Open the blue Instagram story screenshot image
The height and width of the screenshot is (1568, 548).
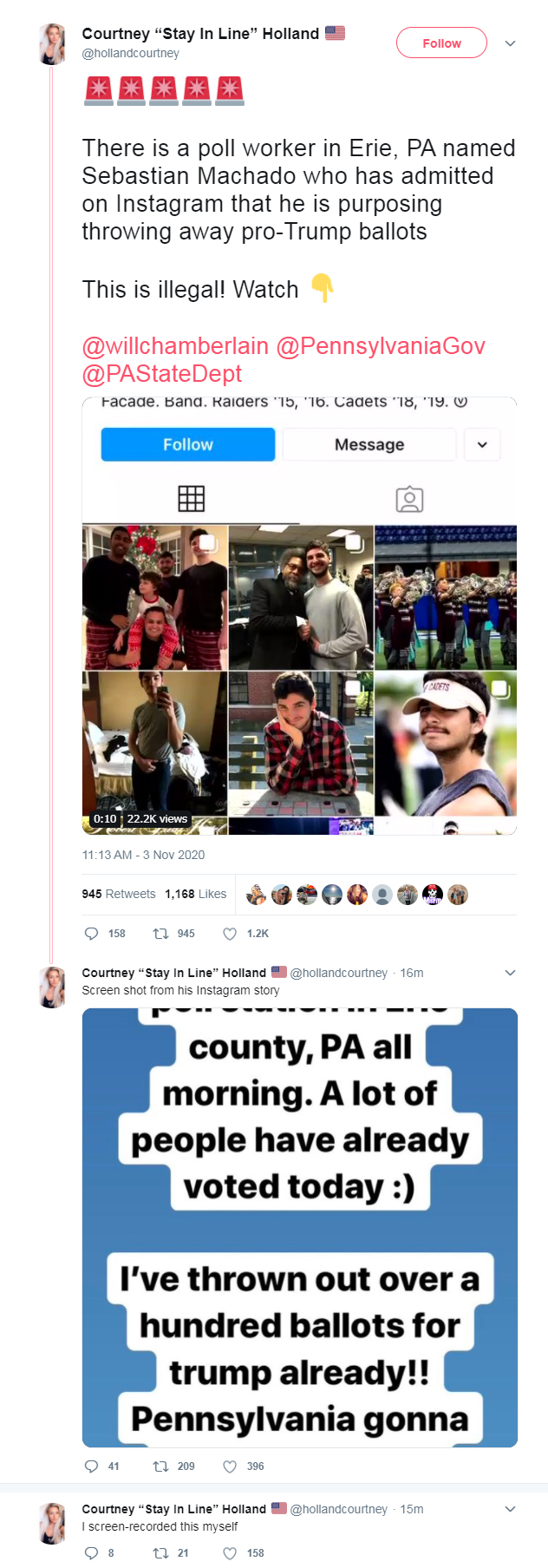pos(300,1228)
